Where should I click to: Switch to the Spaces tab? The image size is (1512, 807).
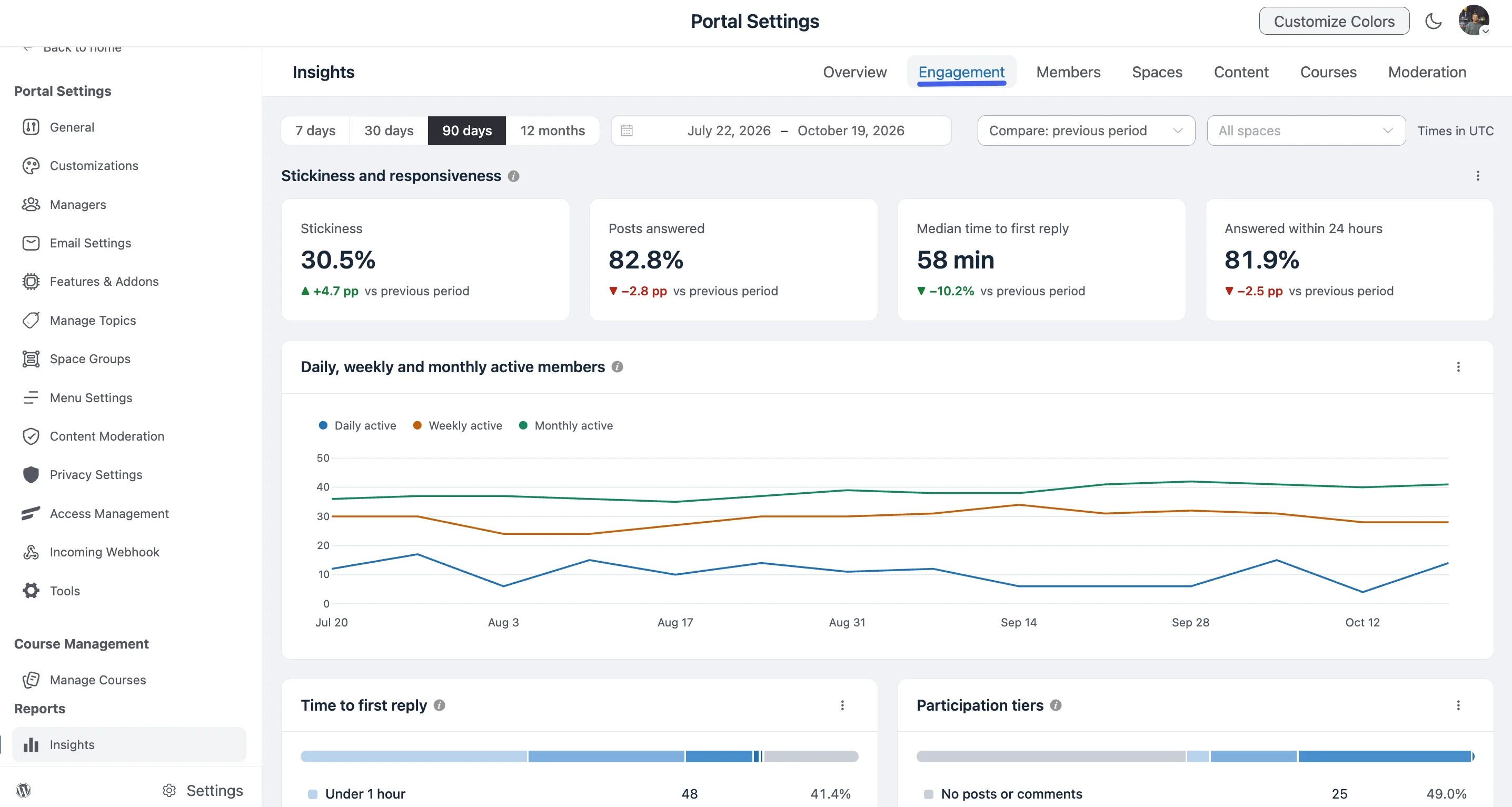pos(1157,72)
